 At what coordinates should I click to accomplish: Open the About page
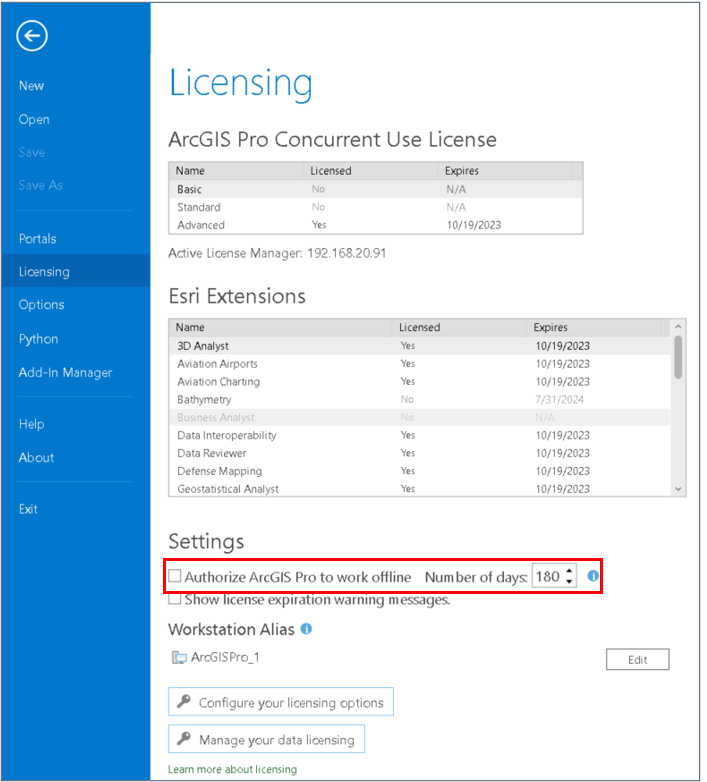click(36, 458)
